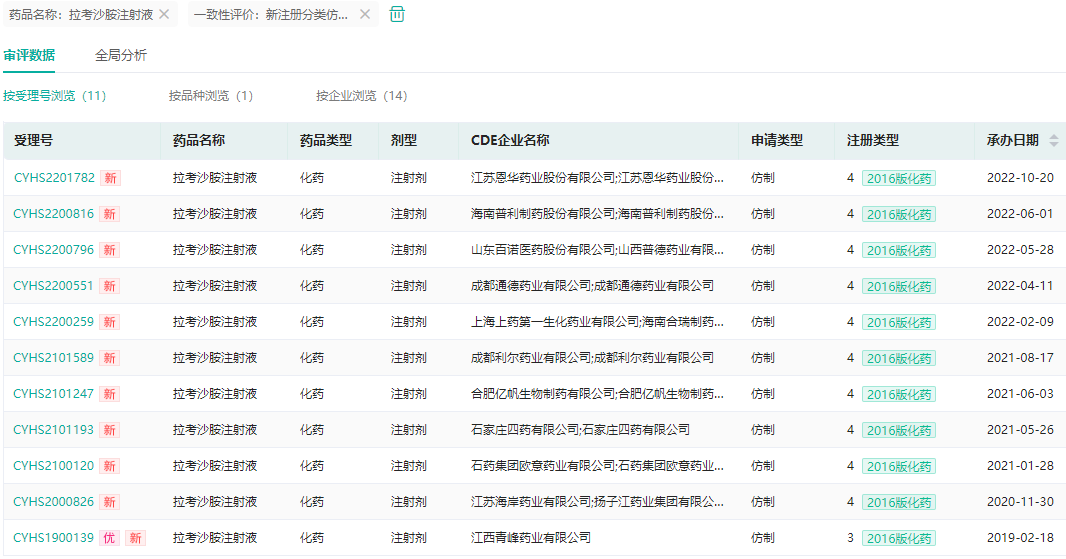This screenshot has width=1066, height=559.
Task: Open 按品种浏览 (1) view
Action: click(210, 96)
